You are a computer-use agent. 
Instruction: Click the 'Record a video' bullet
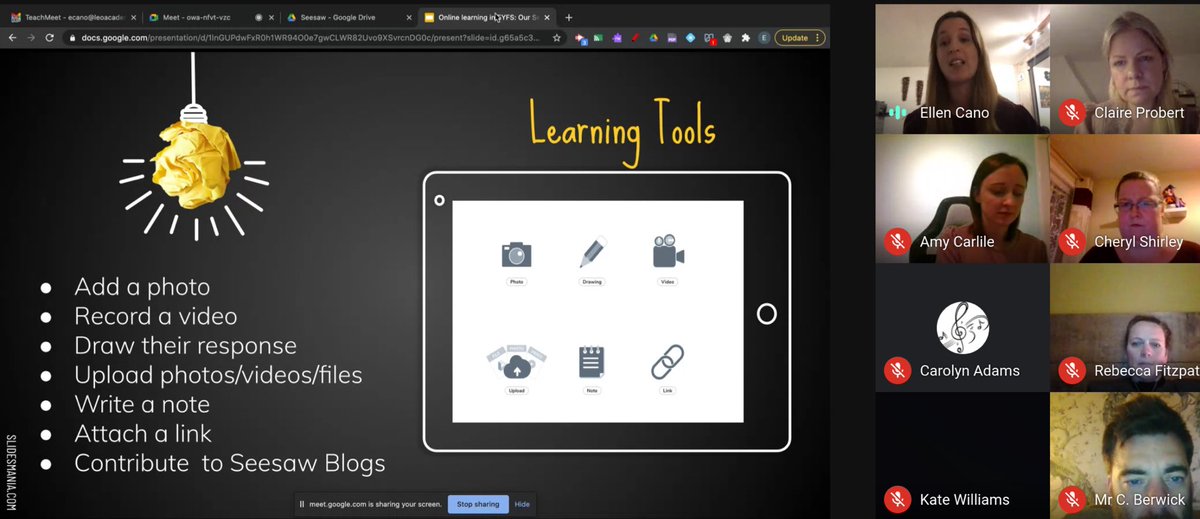(155, 316)
